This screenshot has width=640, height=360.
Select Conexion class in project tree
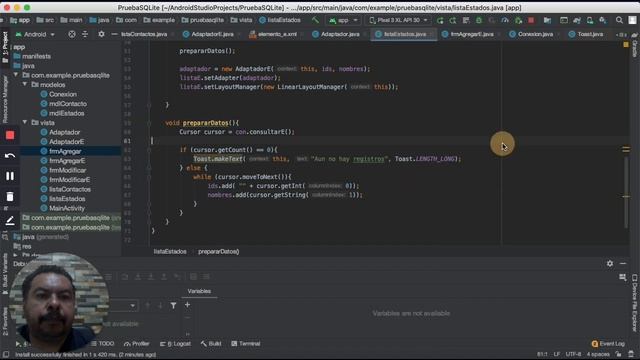coord(62,94)
